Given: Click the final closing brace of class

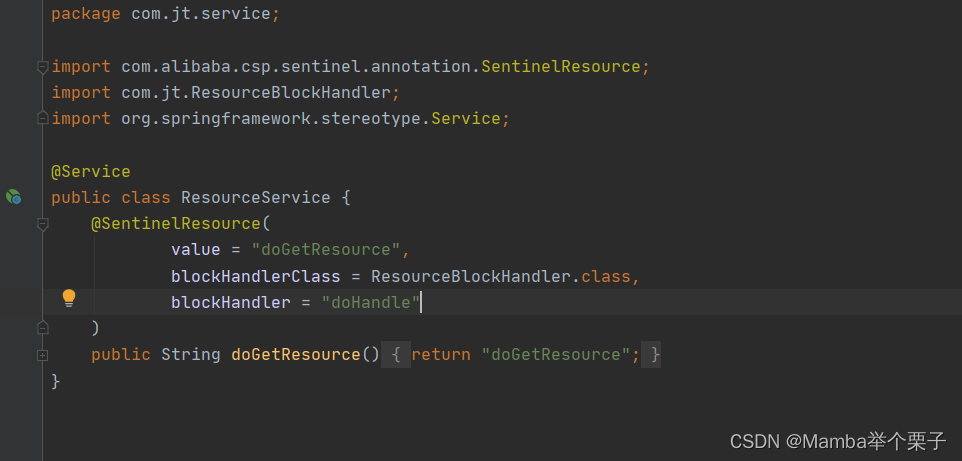Looking at the screenshot, I should point(56,381).
